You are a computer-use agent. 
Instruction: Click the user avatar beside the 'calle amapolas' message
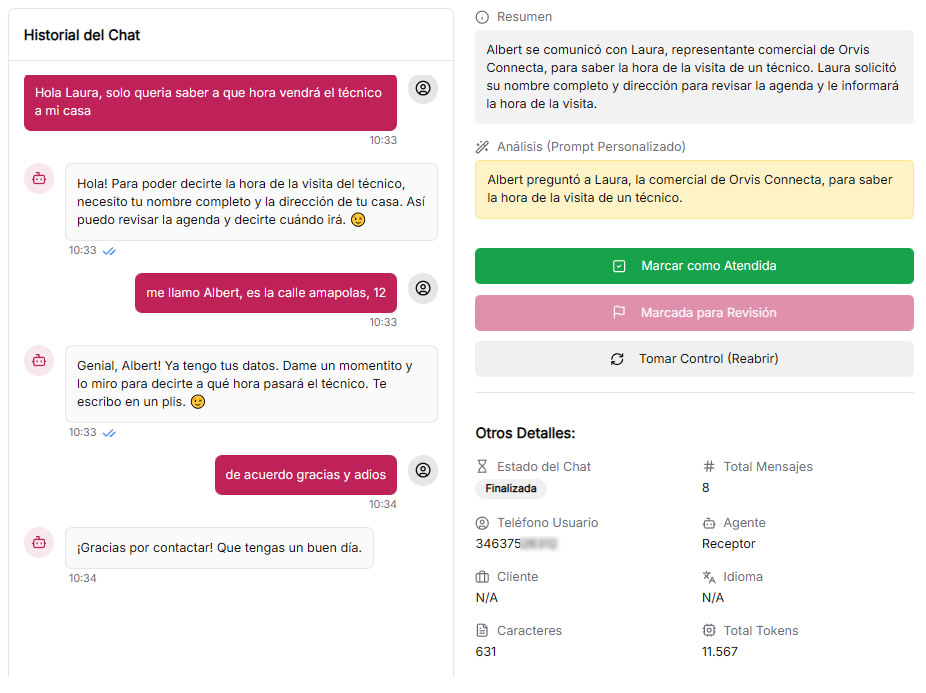(x=423, y=289)
